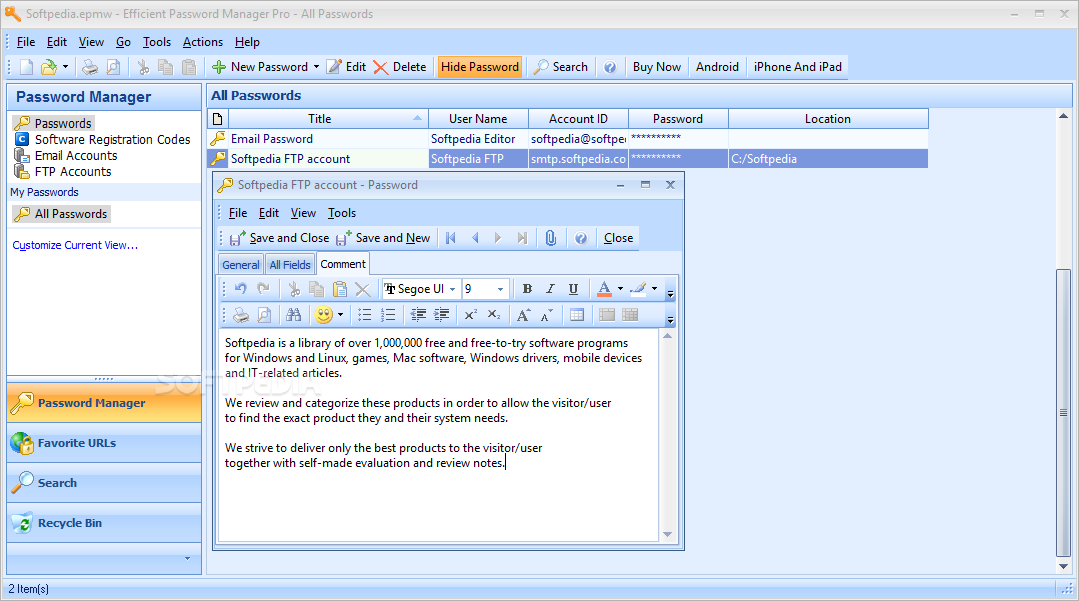1079x601 pixels.
Task: Click Save and New button
Action: coord(383,238)
